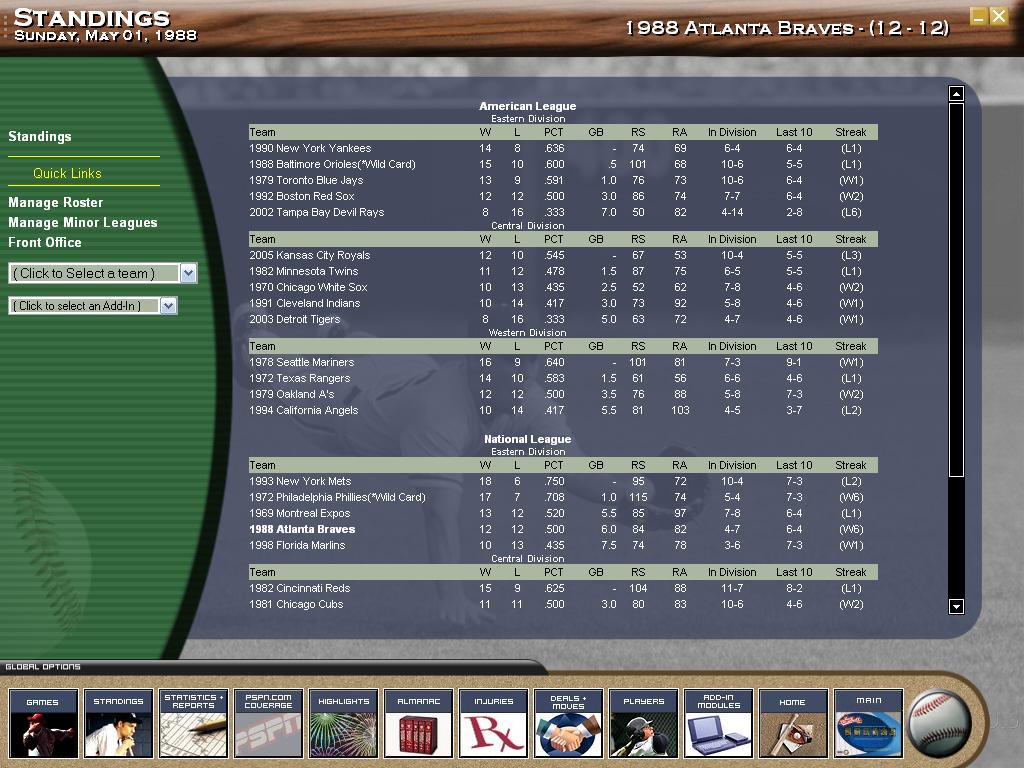1024x768 pixels.
Task: Select the 1979 Oakland A's row
Action: pos(563,394)
